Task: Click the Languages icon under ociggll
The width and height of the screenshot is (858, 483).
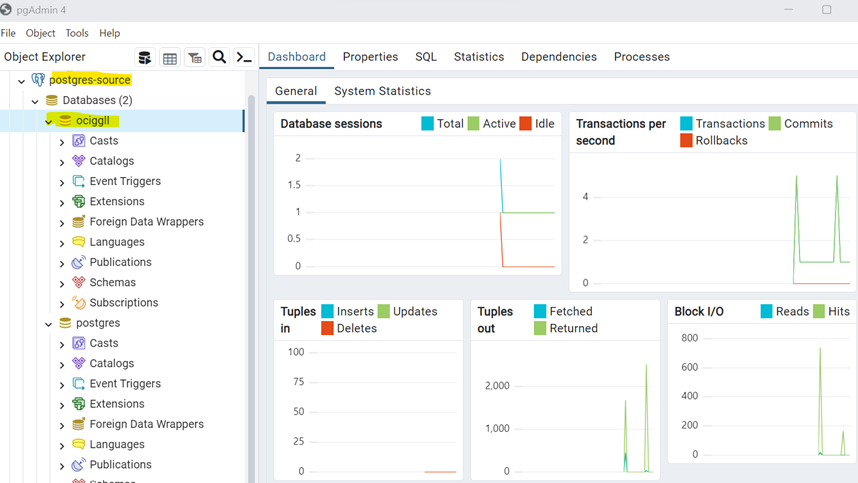Action: click(79, 242)
